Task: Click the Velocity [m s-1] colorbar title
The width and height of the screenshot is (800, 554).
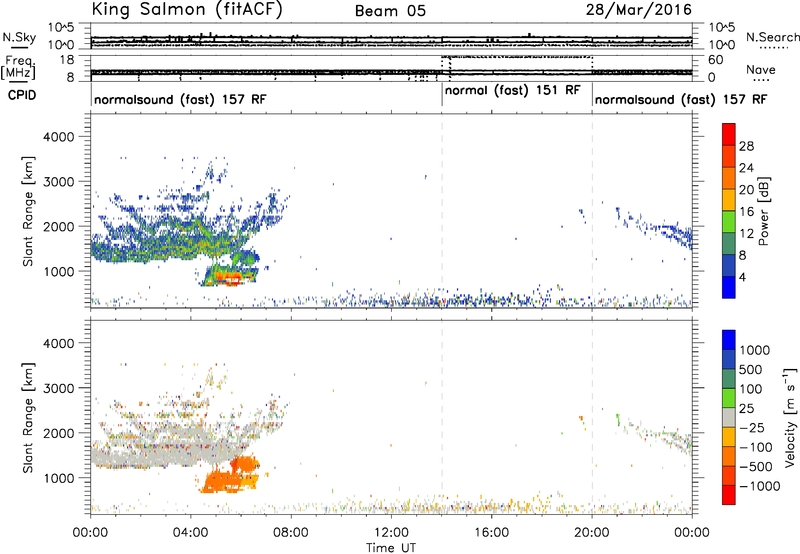Action: tap(790, 417)
